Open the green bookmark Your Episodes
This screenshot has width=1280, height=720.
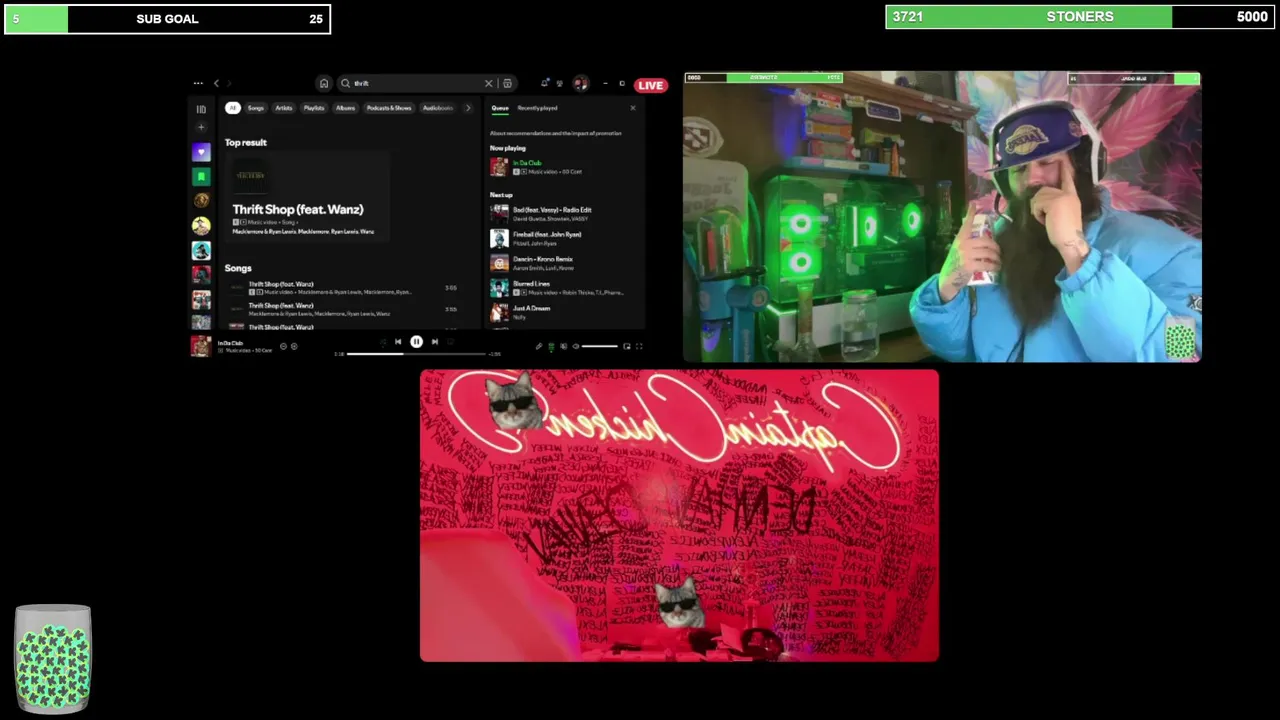pyautogui.click(x=201, y=176)
